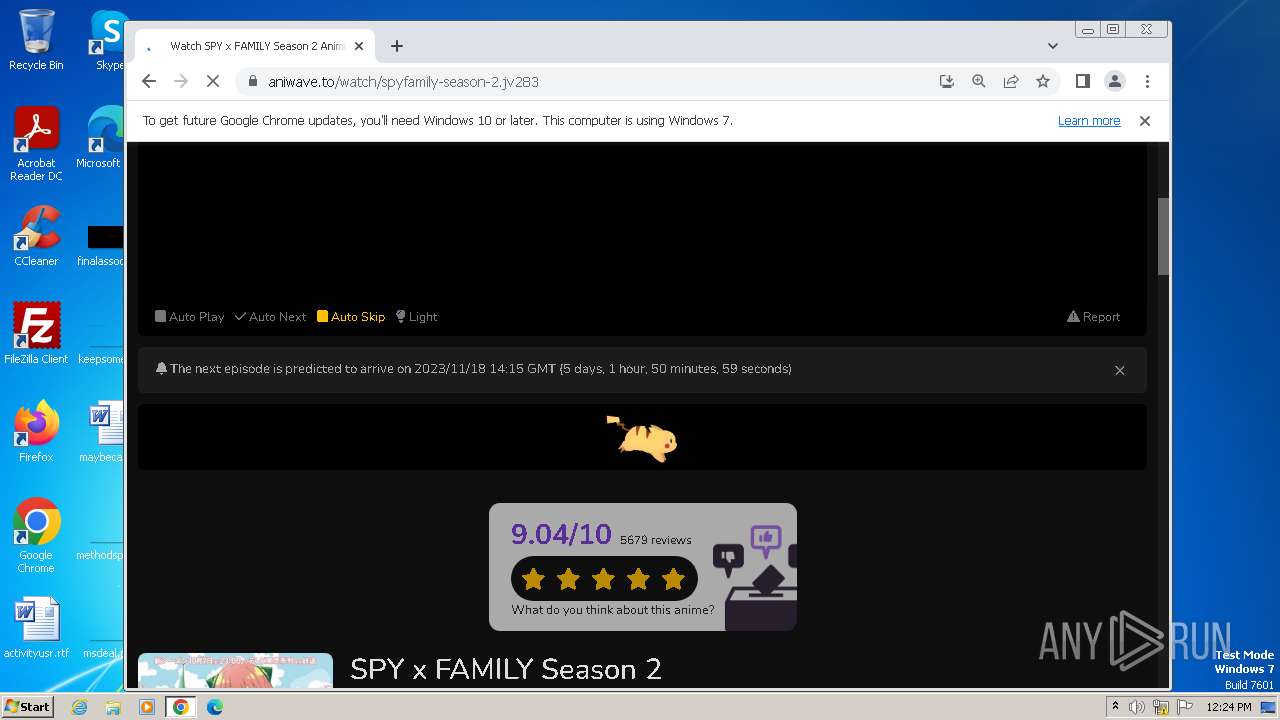Close the next episode notification
Screen dimensions: 1280x720
[x=1120, y=370]
